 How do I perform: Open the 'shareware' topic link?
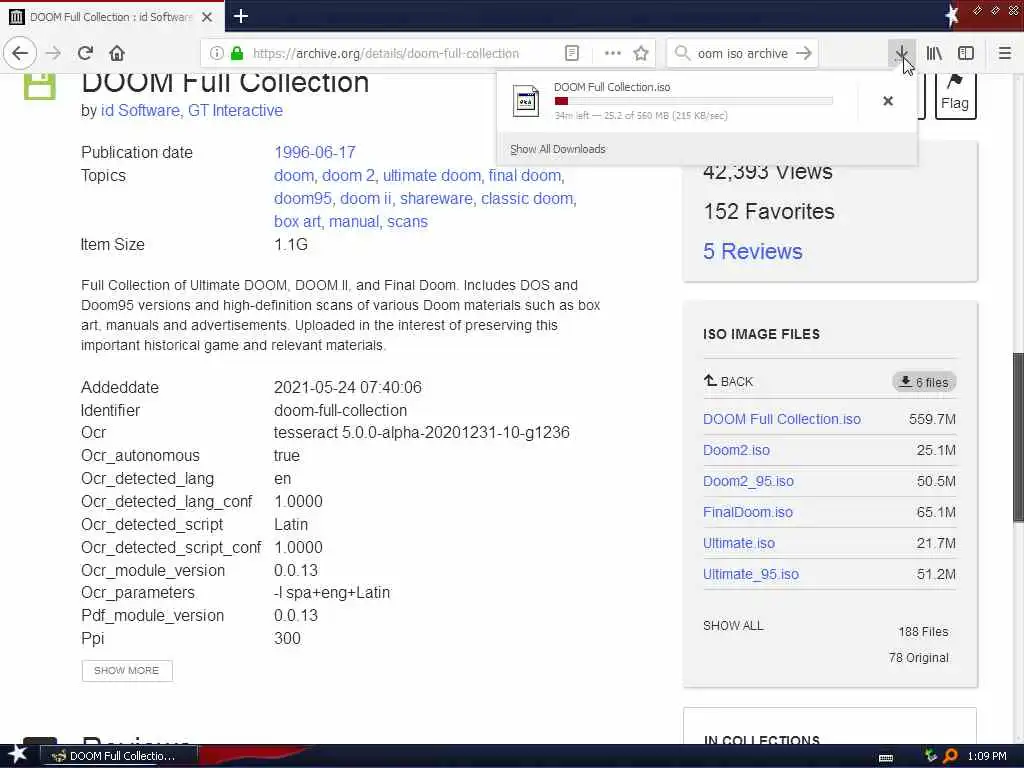coord(436,199)
